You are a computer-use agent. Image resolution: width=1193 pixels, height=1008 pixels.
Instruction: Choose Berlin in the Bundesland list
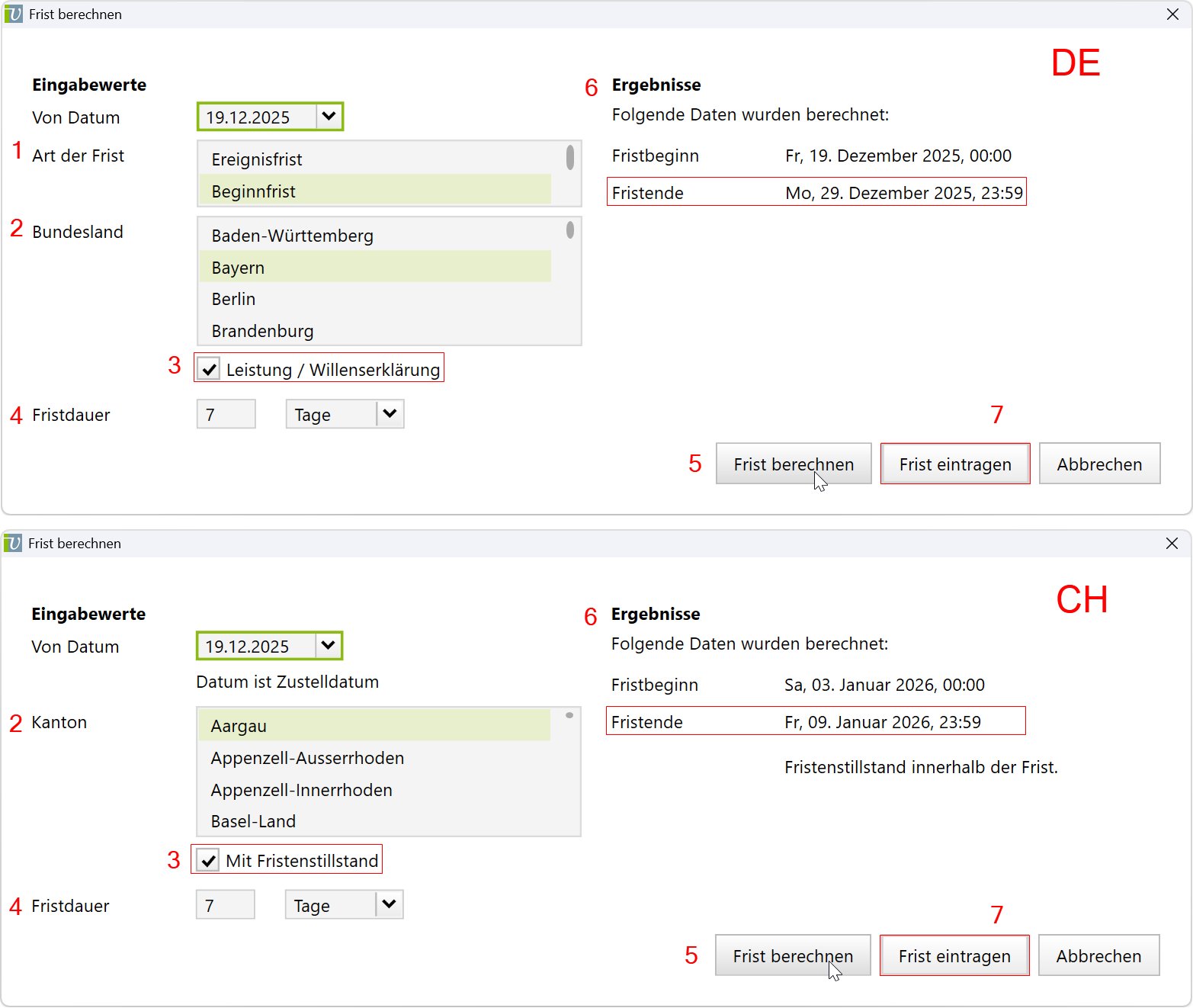click(234, 299)
